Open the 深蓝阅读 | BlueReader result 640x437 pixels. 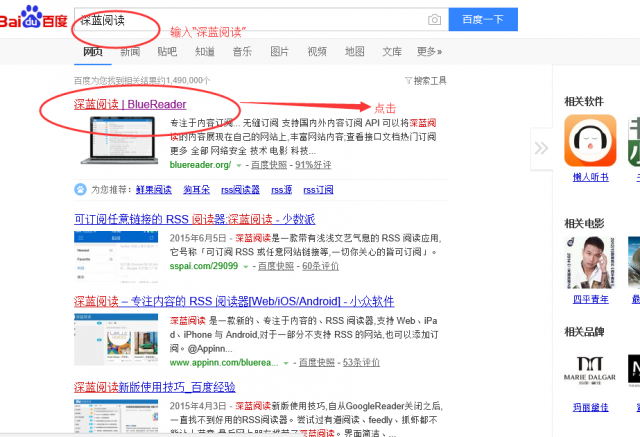(130, 104)
